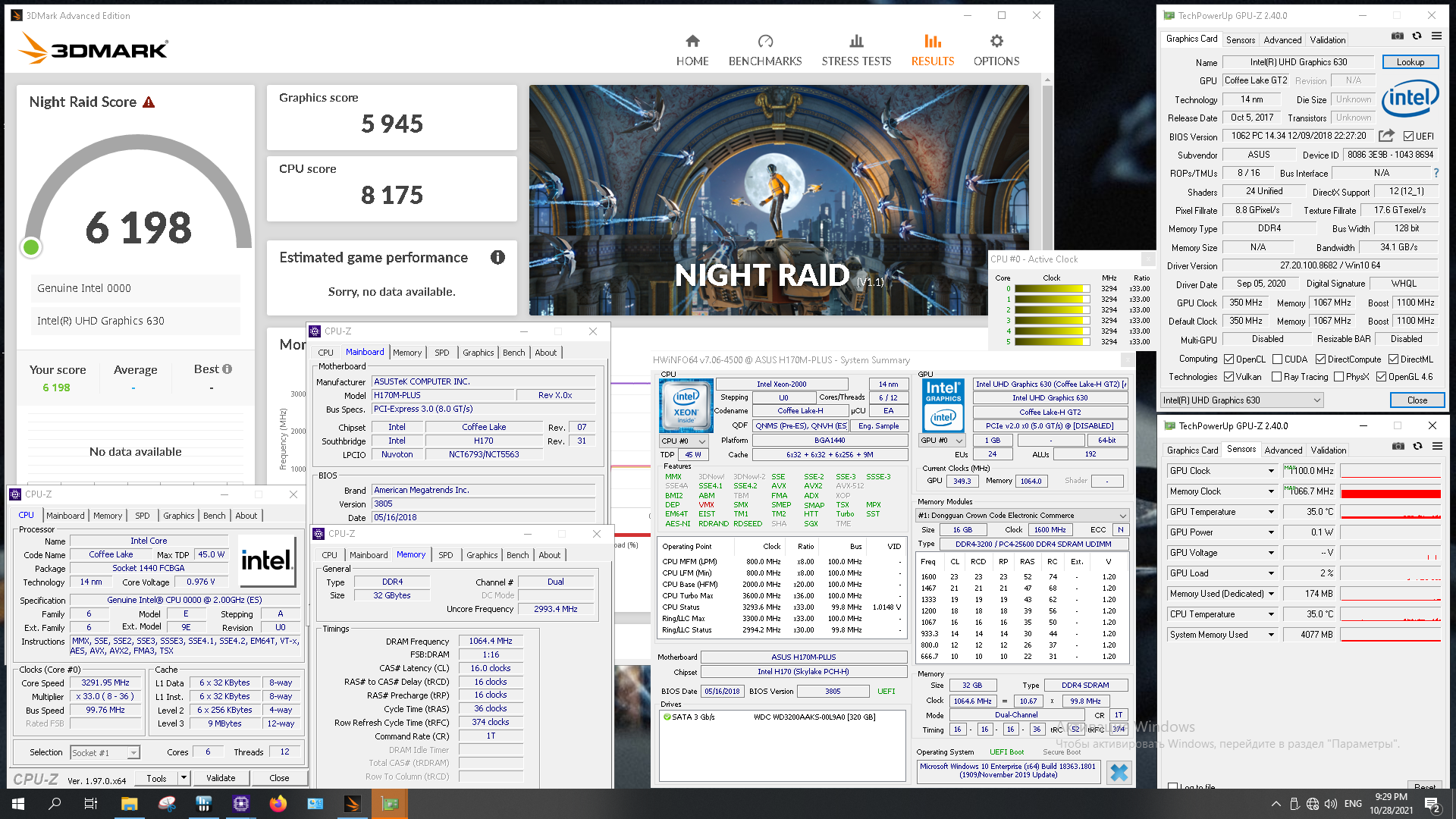Expand the GPU Temperature sensor dropdown
Image resolution: width=1456 pixels, height=819 pixels.
[x=1271, y=512]
